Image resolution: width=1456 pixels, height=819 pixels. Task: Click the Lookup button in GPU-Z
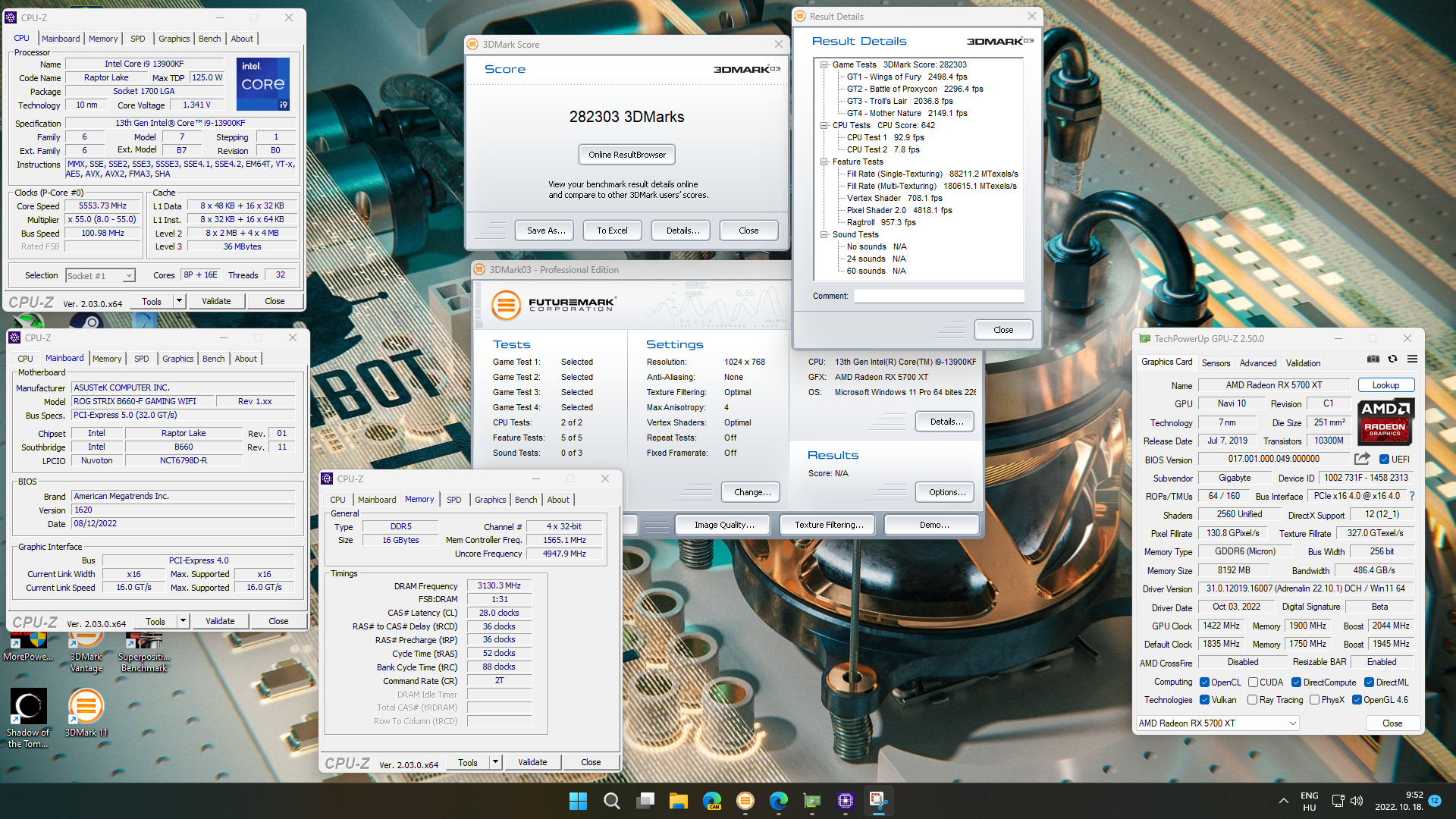pyautogui.click(x=1385, y=385)
